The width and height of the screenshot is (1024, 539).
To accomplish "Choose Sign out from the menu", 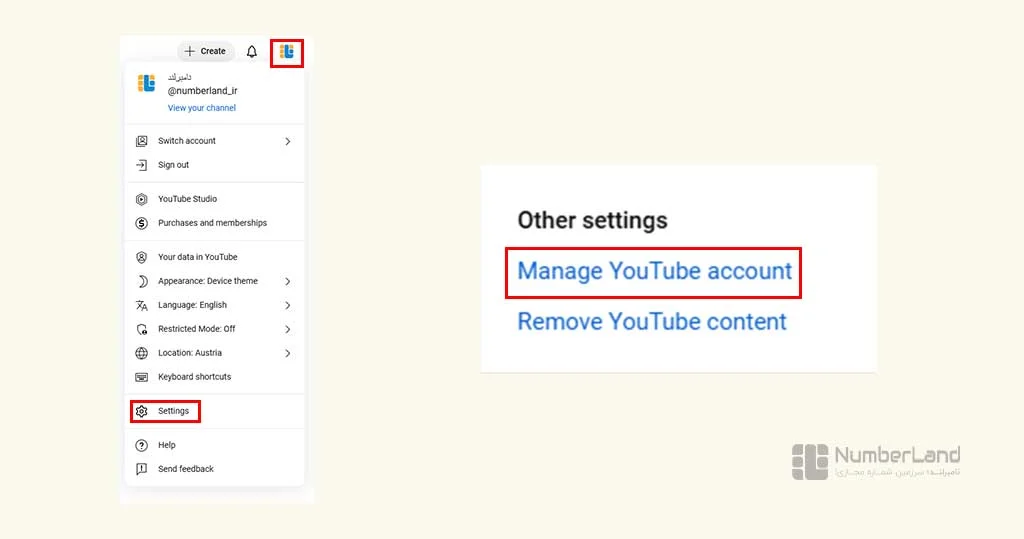I will coord(214,165).
